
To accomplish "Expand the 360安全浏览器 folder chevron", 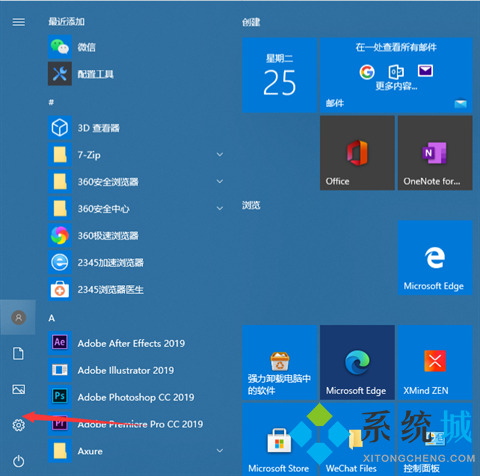I will tap(220, 182).
